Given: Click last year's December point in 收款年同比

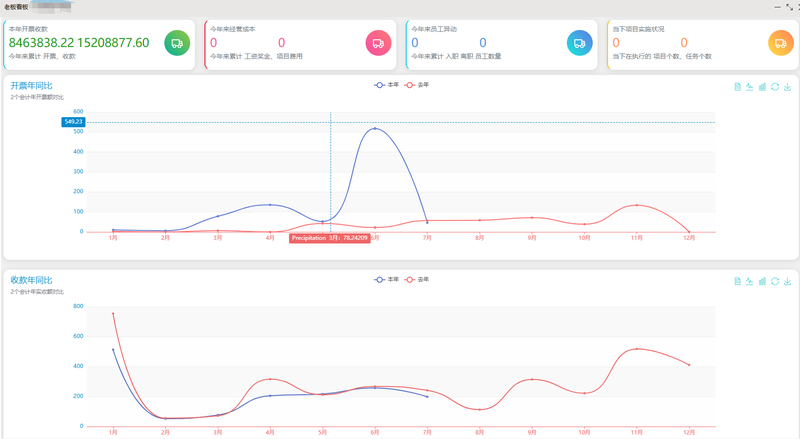Looking at the screenshot, I should coord(689,365).
